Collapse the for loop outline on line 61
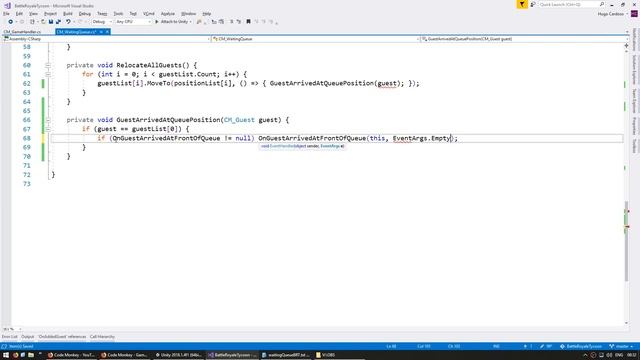This screenshot has width=640, height=360. pyautogui.click(x=48, y=74)
